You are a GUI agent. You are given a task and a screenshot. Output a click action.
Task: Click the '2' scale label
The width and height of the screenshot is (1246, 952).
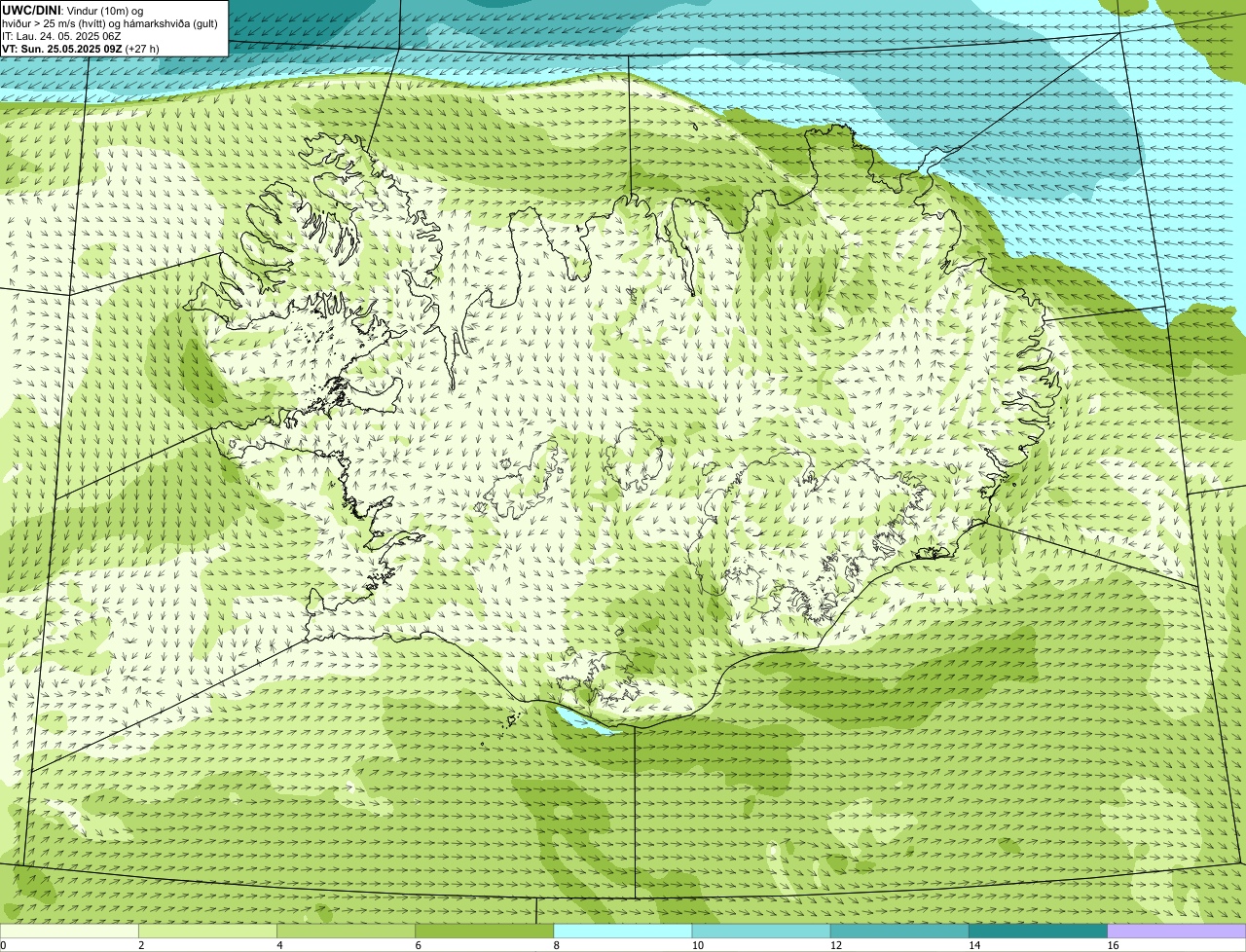141,945
